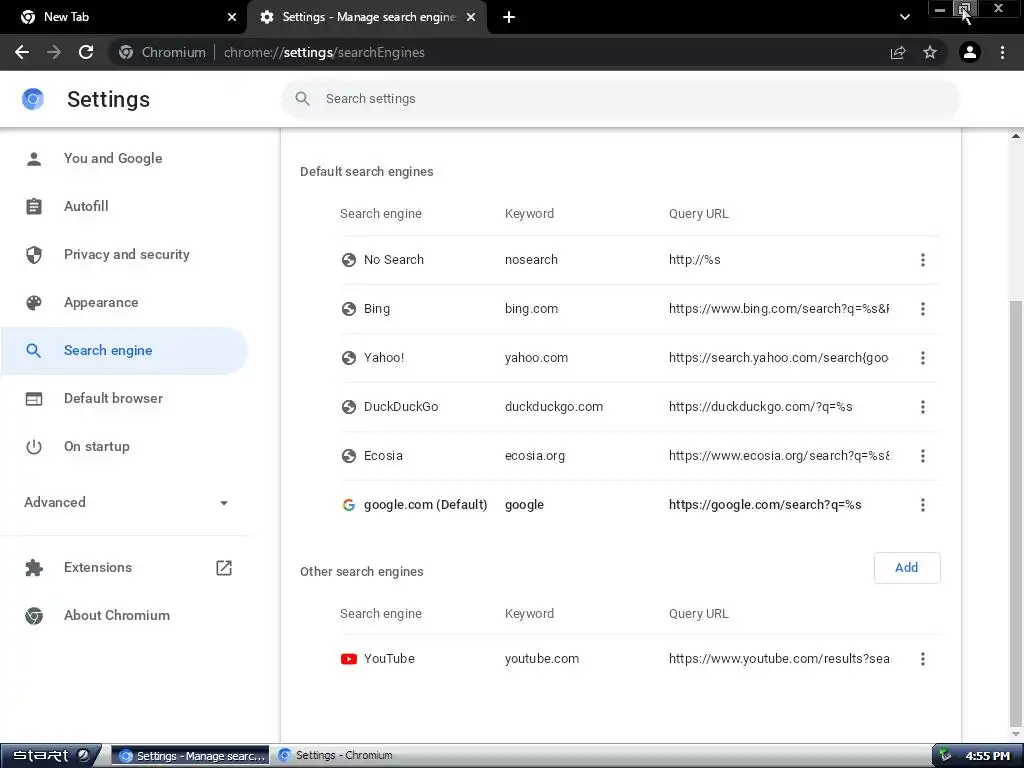1024x768 pixels.
Task: Open the tab search chevron
Action: (x=904, y=17)
